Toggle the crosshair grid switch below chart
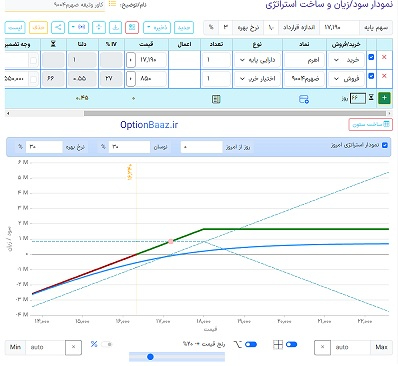Screen dimensions: 398x366 tap(291, 344)
